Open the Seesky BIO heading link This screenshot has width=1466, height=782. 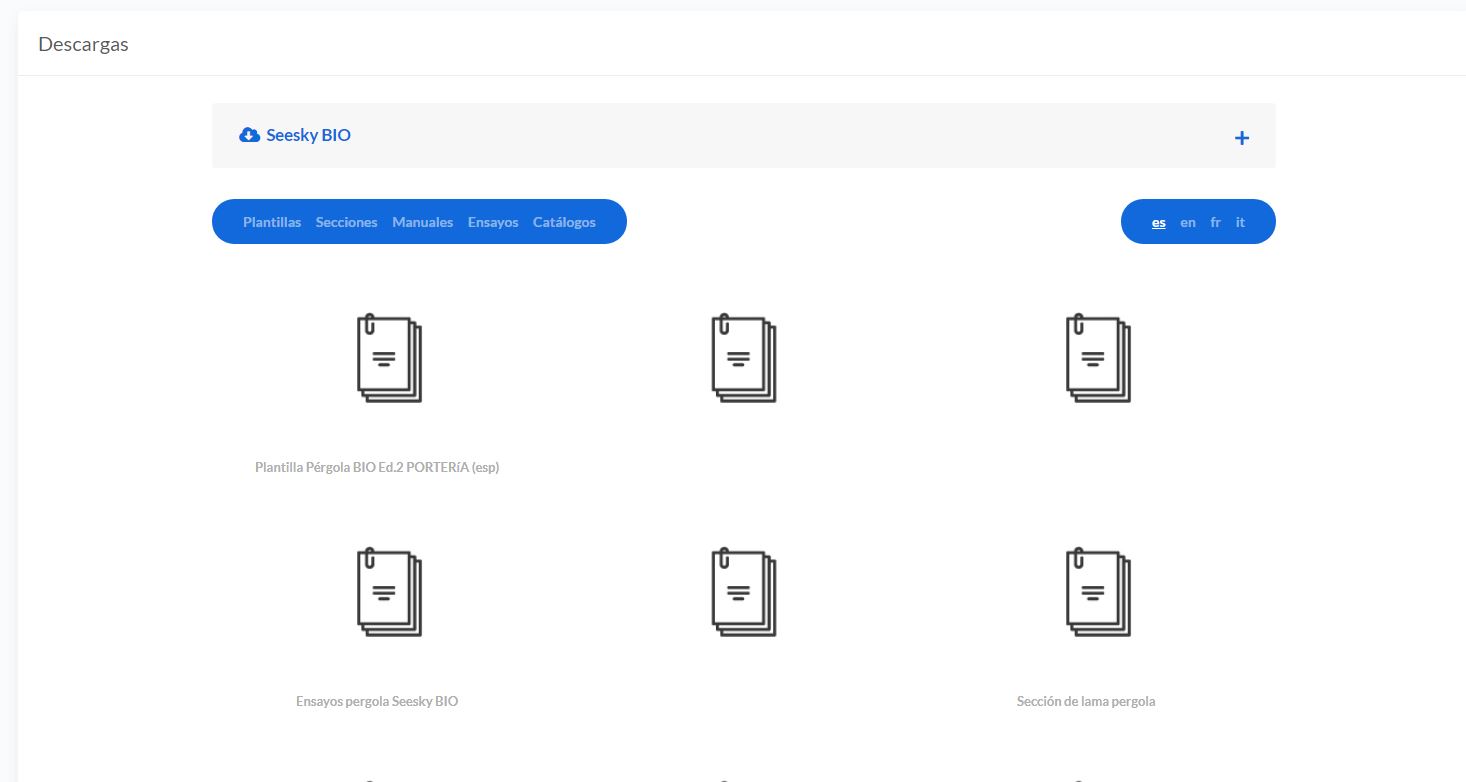(308, 135)
